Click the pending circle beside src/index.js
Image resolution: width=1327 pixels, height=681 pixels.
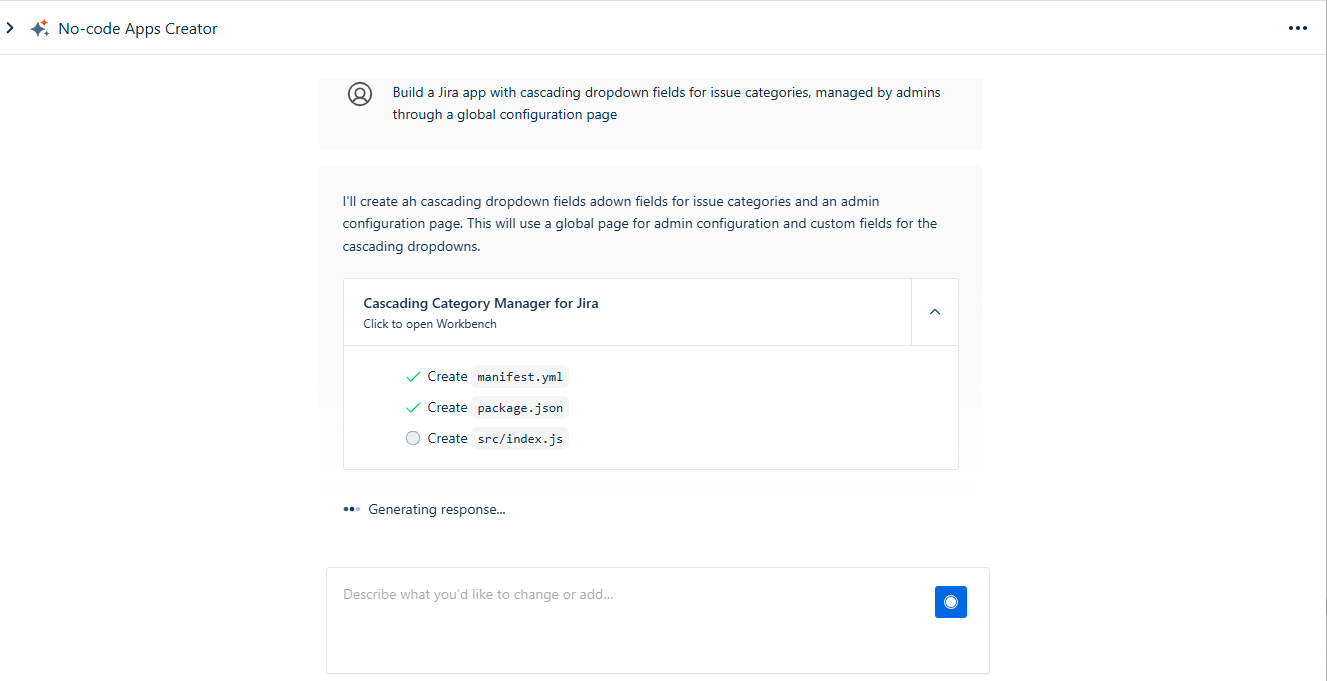click(413, 438)
